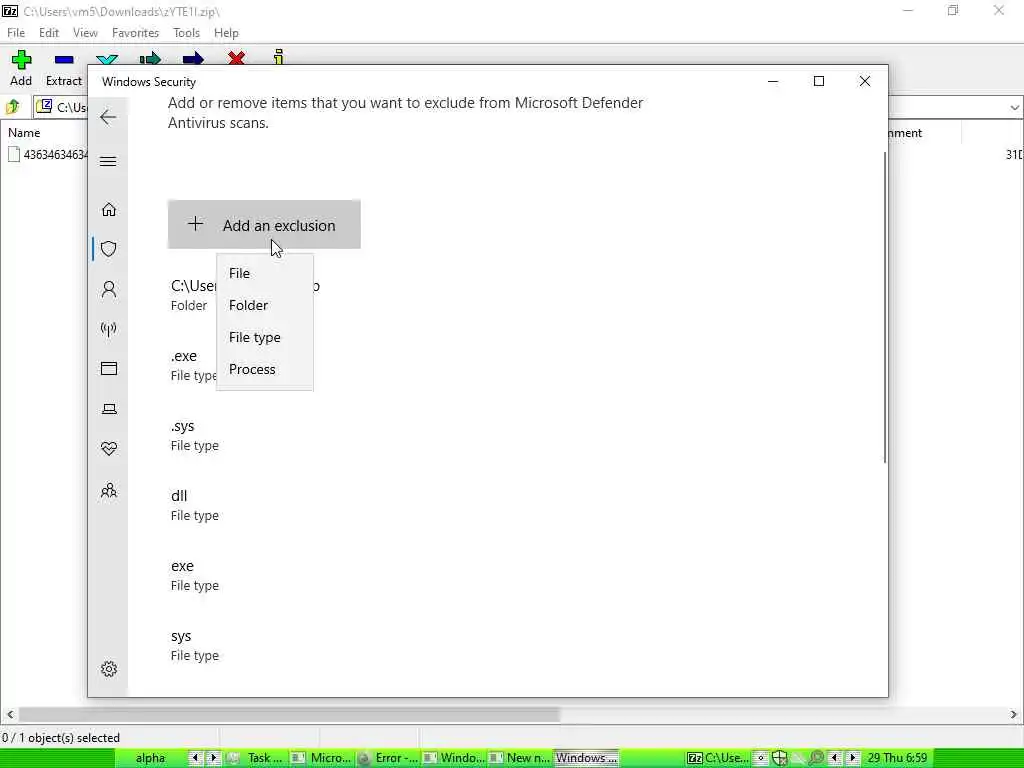
Task: Open Firewall & network protection icon
Action: (x=109, y=328)
